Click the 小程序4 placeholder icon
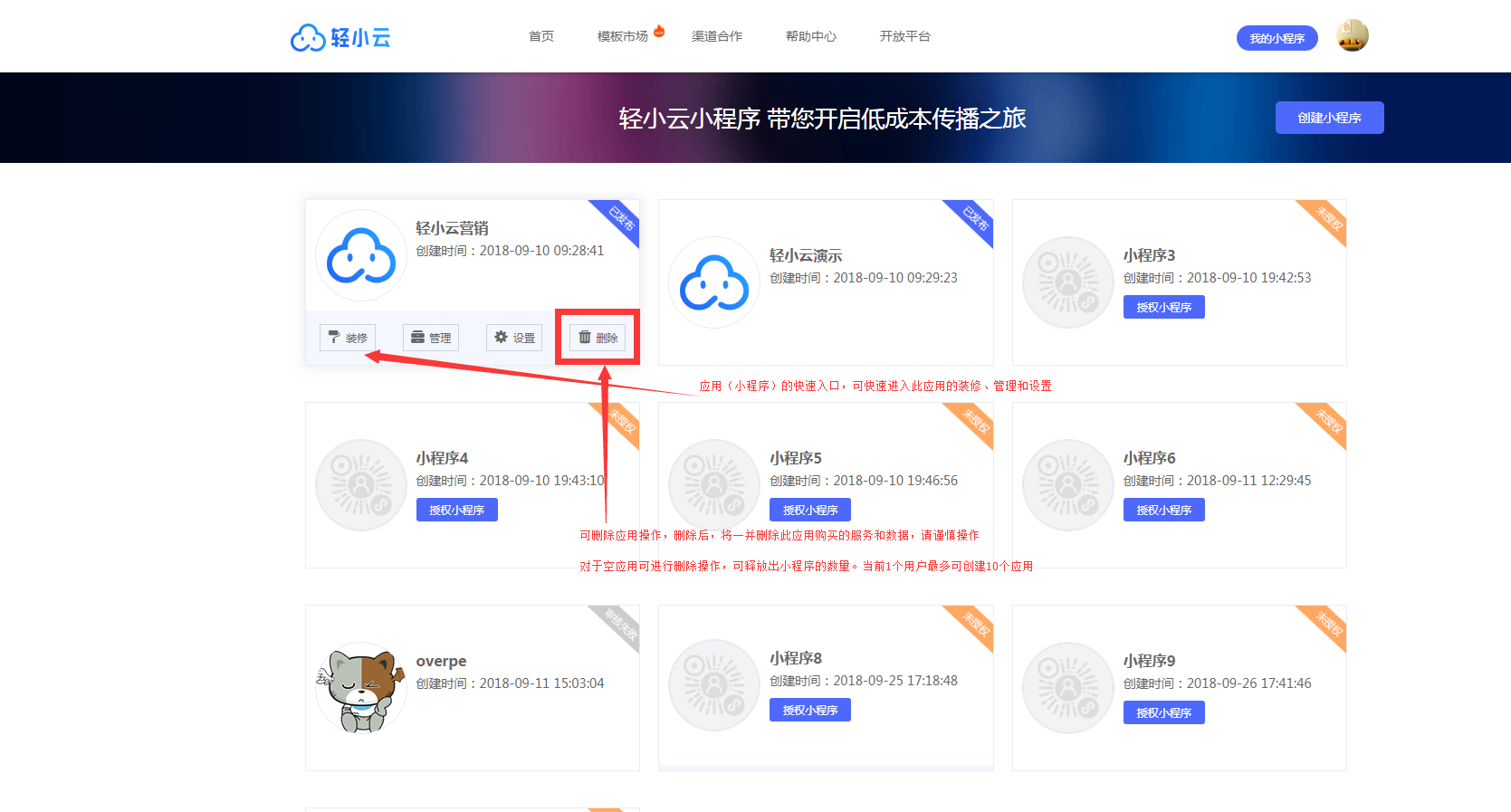The width and height of the screenshot is (1511, 812). 361,485
